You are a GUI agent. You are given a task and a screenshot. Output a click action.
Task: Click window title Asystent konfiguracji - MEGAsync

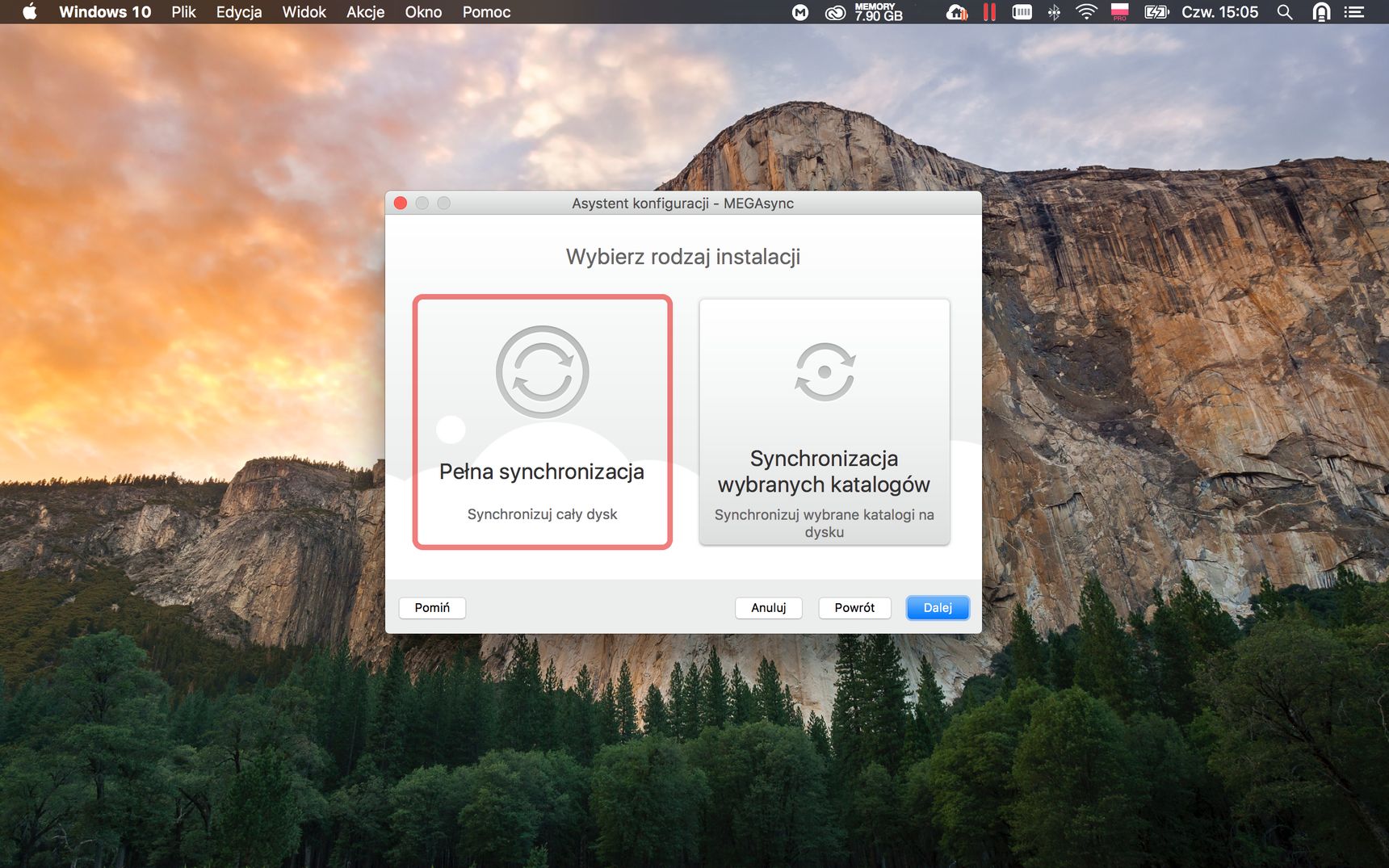683,203
